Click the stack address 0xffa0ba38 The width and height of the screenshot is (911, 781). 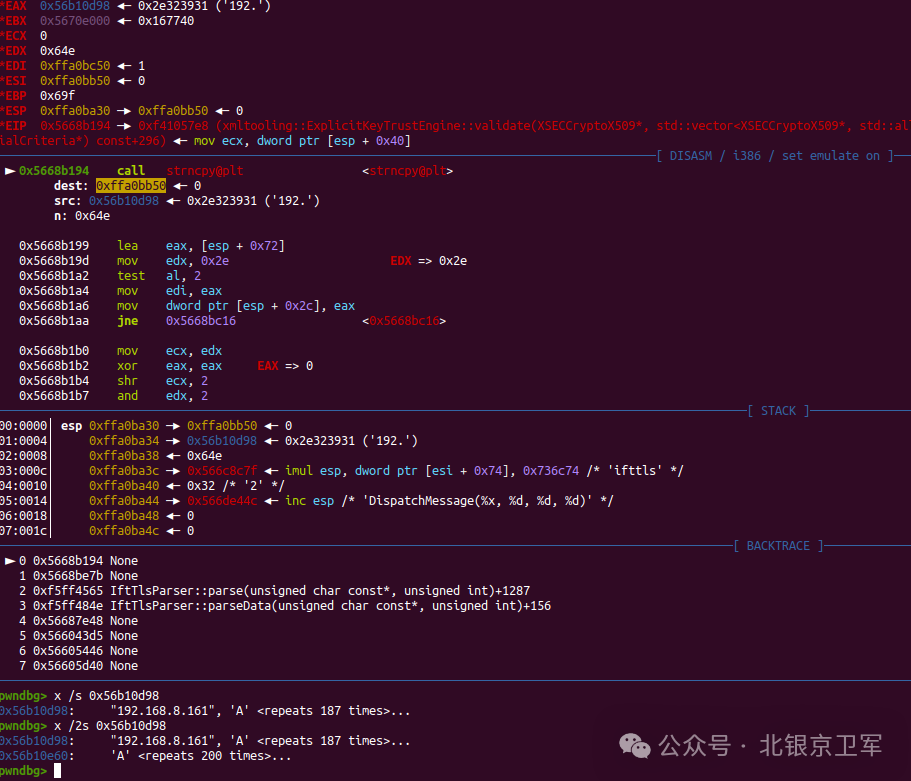pyautogui.click(x=124, y=456)
